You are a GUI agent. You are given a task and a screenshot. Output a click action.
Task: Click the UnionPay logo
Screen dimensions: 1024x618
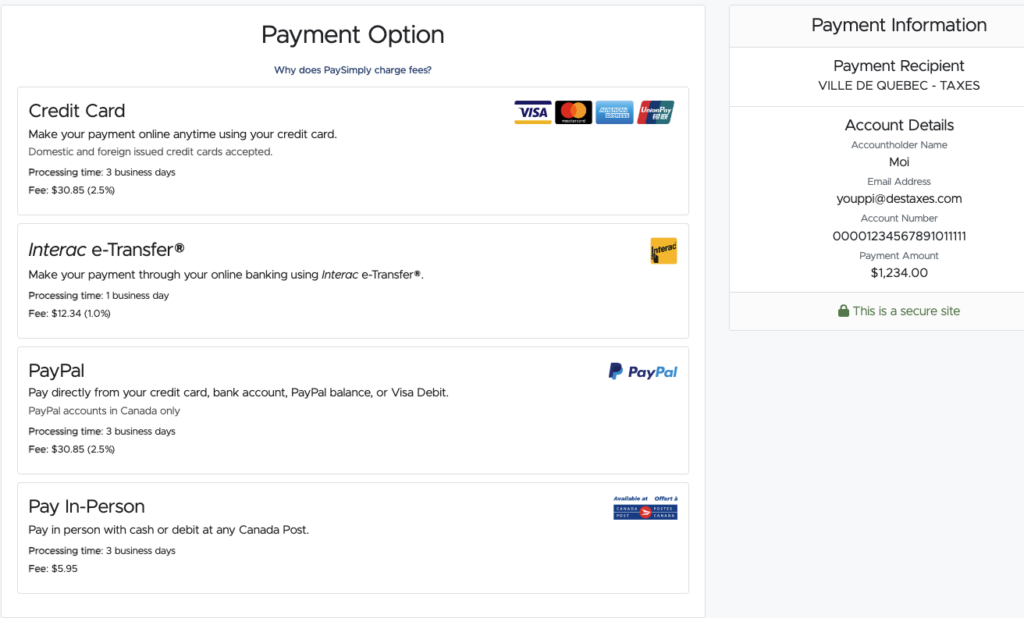[x=656, y=112]
